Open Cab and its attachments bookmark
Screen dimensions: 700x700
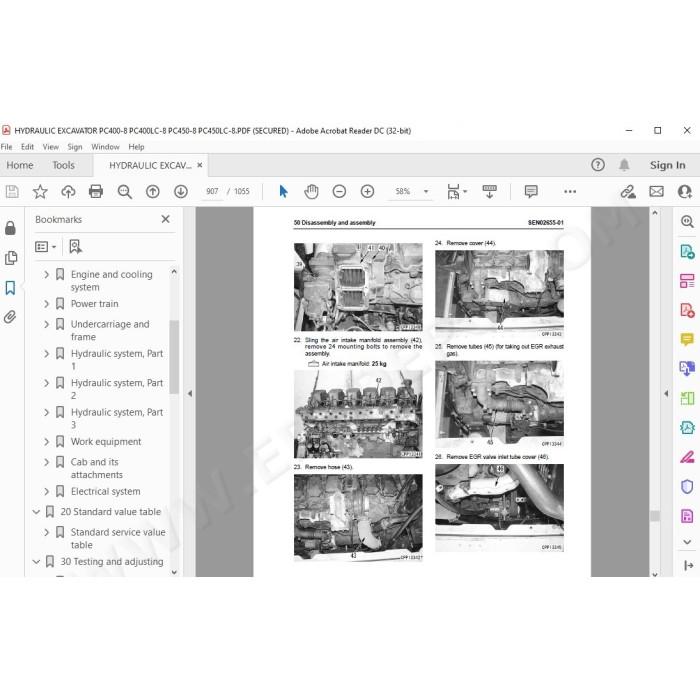(x=96, y=468)
